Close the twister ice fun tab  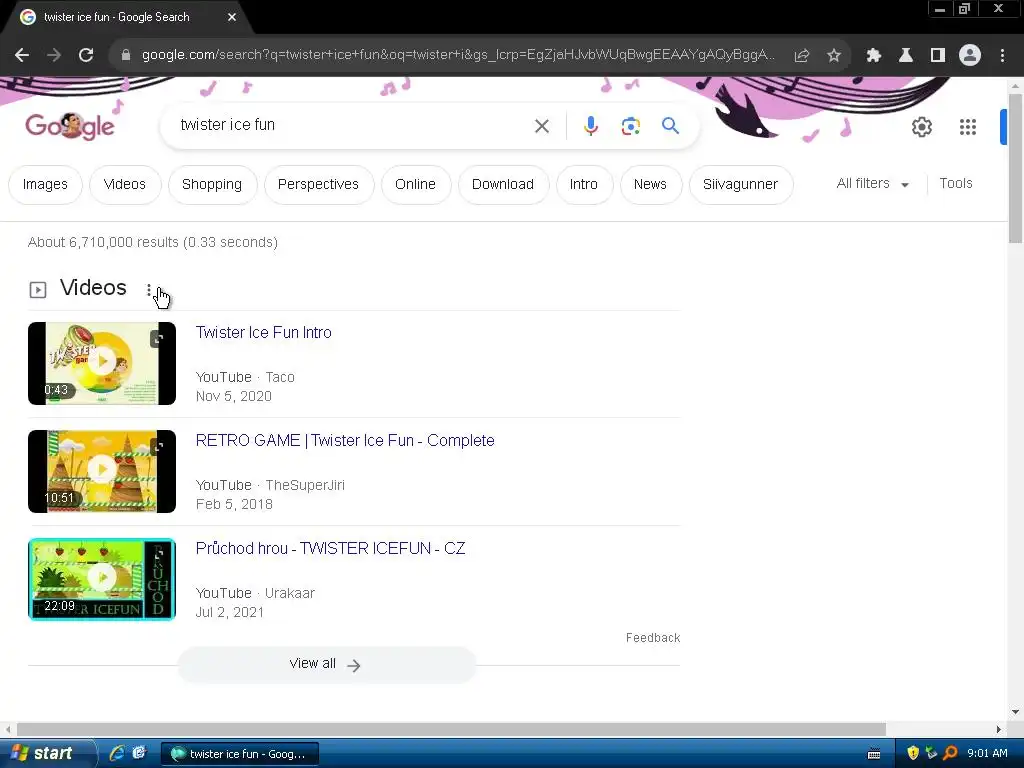[x=232, y=17]
